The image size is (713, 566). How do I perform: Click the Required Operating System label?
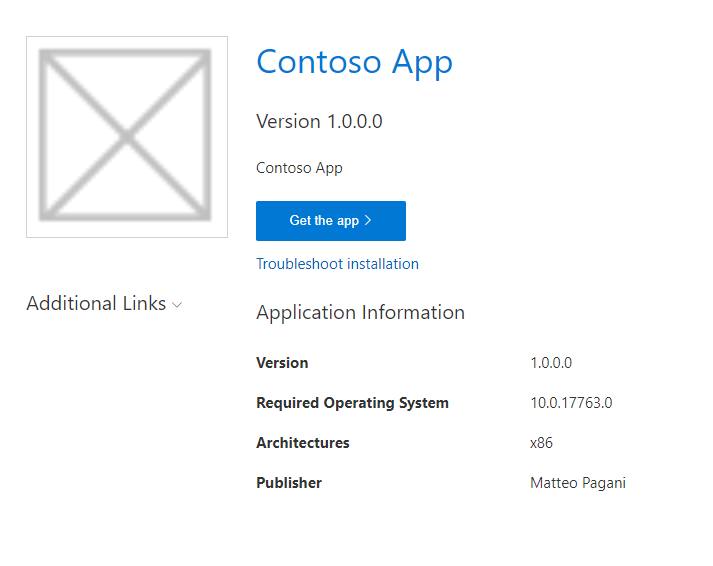pos(352,403)
